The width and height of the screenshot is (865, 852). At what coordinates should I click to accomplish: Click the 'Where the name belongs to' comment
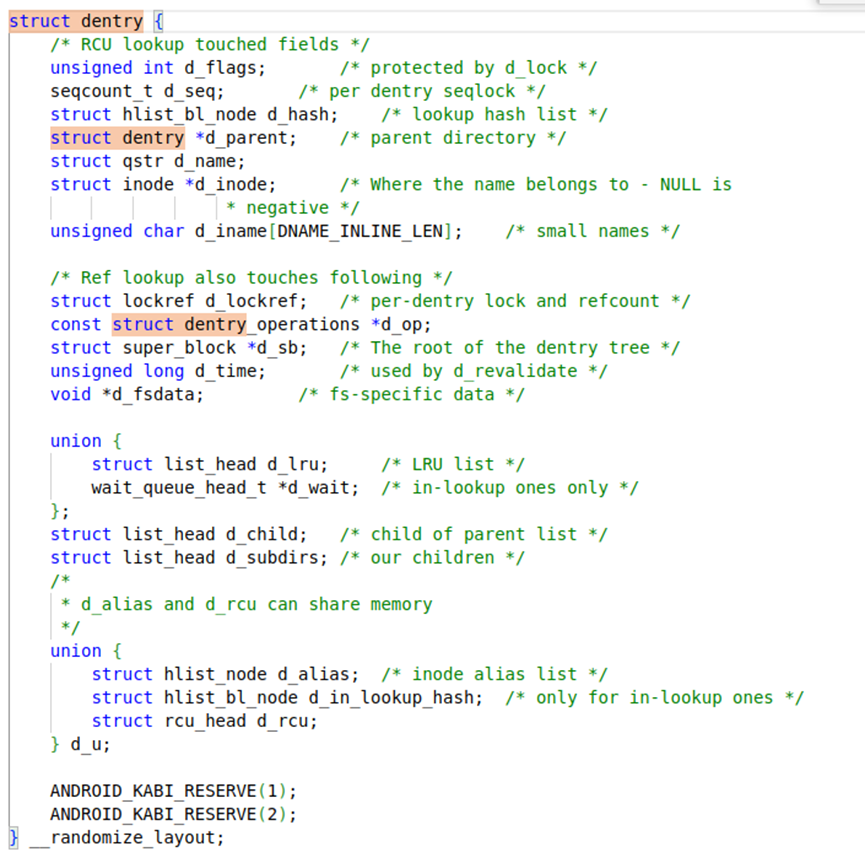[x=536, y=184]
